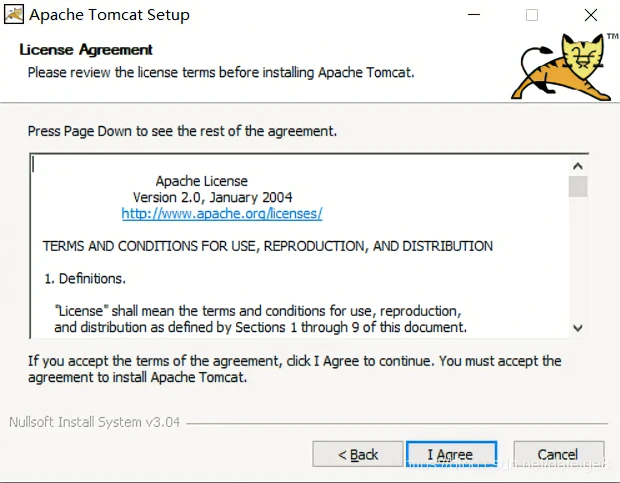The width and height of the screenshot is (620, 483).
Task: Close the Apache Tomcat Setup dialog
Action: (591, 15)
